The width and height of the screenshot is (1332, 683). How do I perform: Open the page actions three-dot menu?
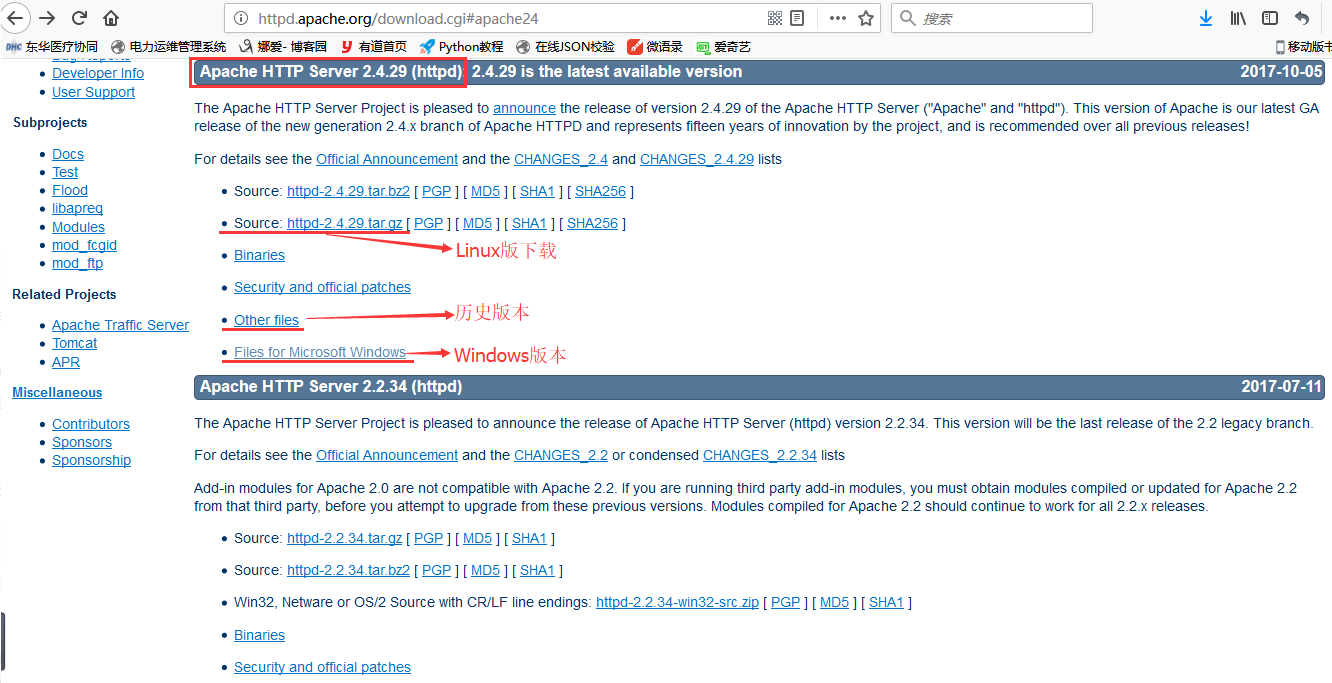click(x=838, y=18)
